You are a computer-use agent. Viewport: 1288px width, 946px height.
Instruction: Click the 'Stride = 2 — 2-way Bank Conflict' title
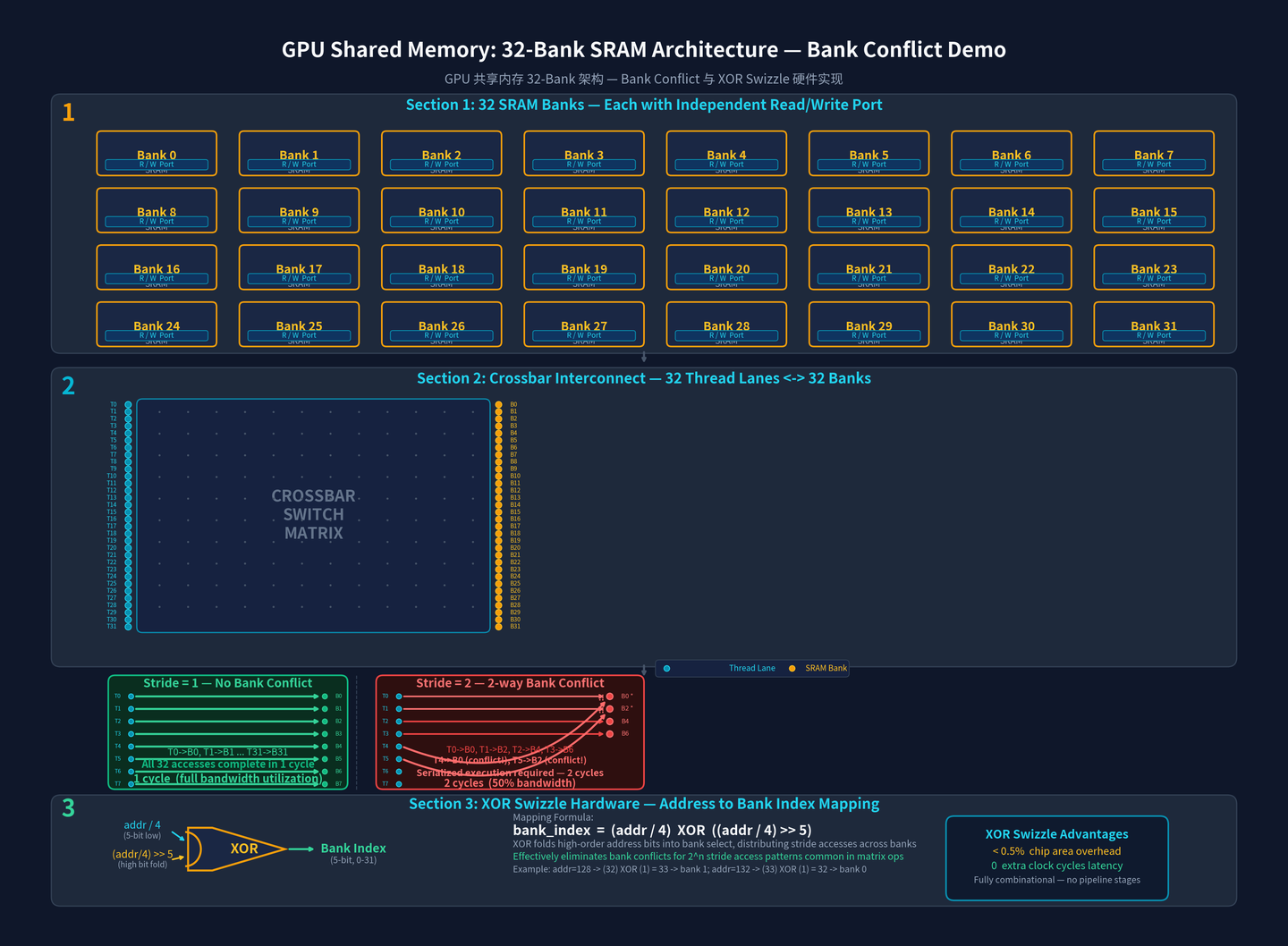510,683
